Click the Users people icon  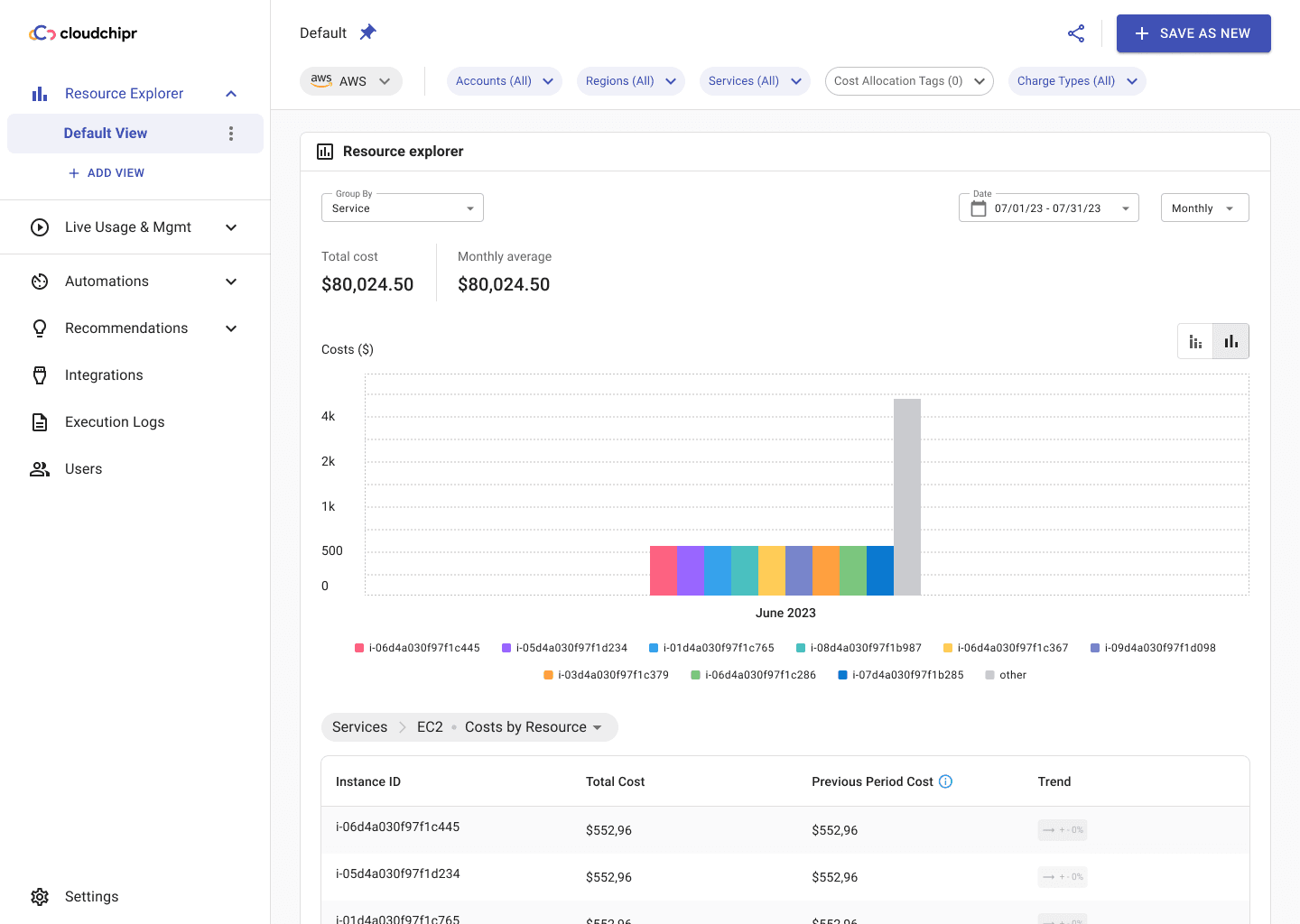pyautogui.click(x=40, y=469)
